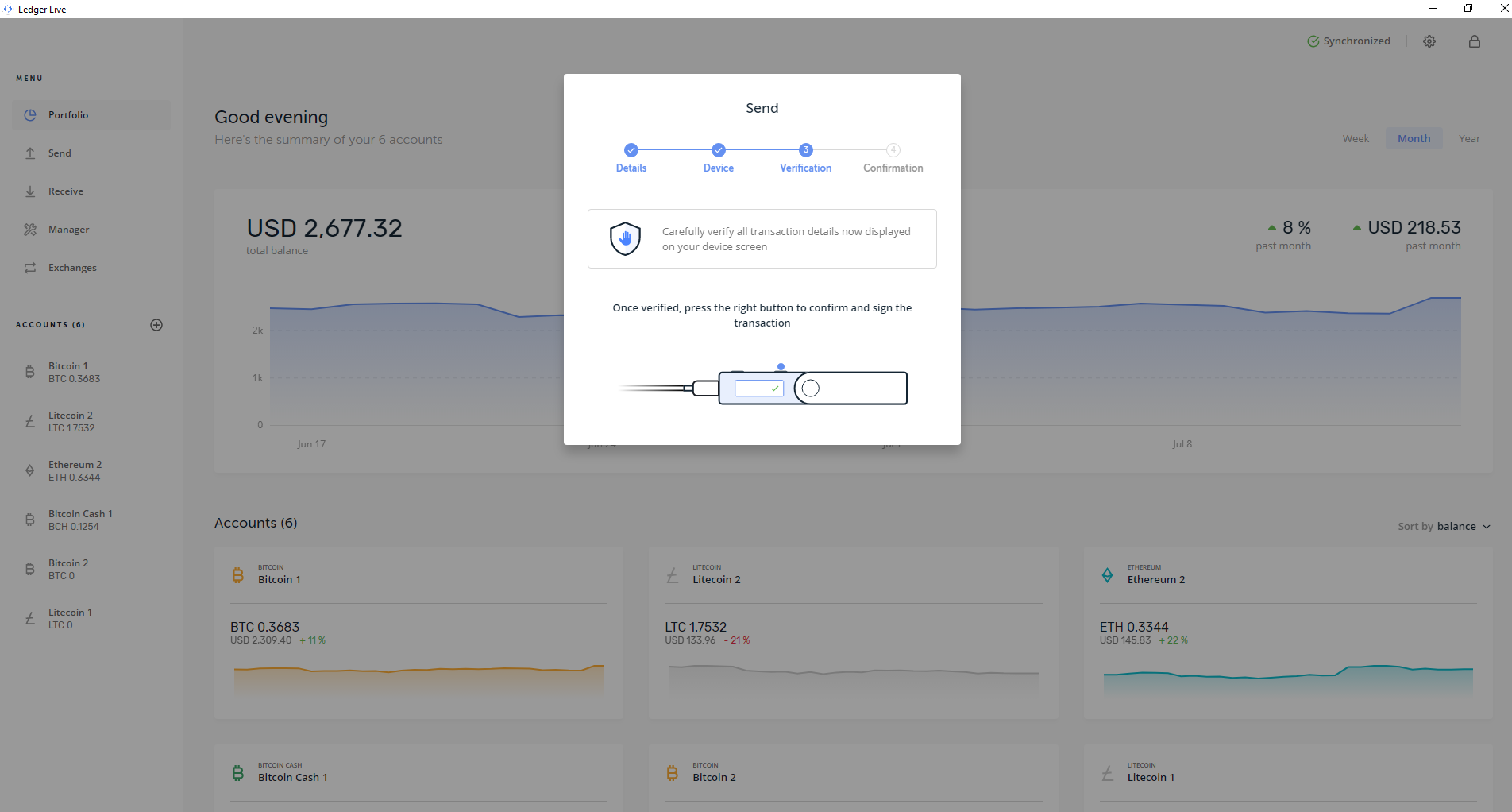Click the Portfolio pie chart icon
The height and width of the screenshot is (812, 1512).
[30, 115]
